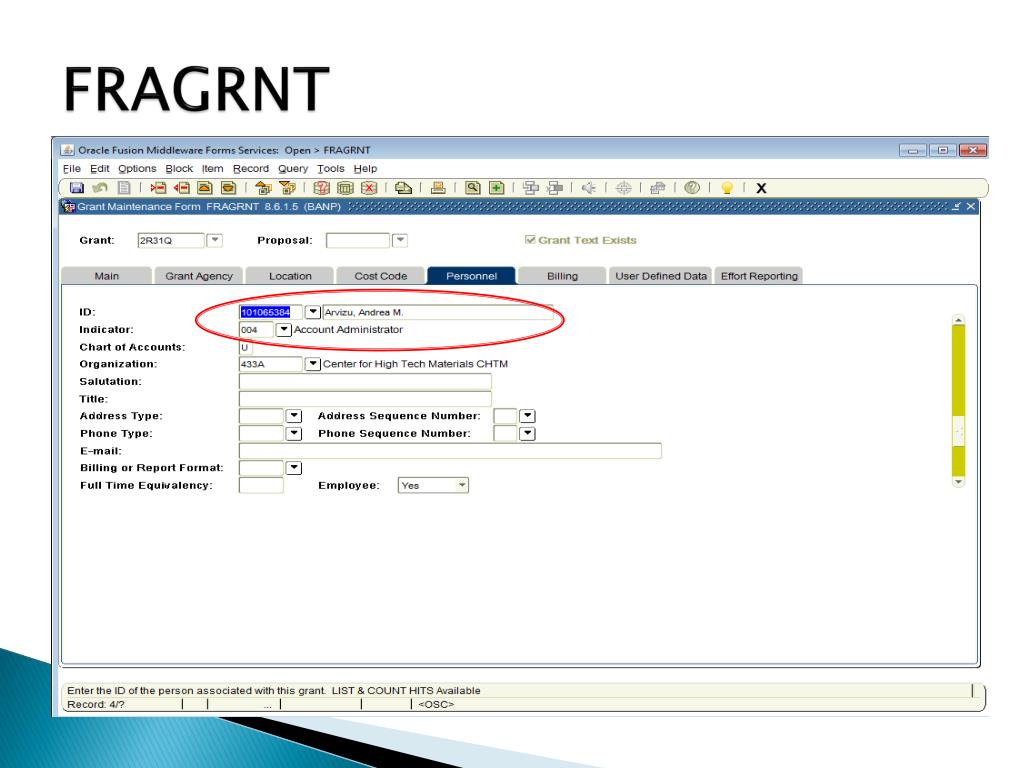Open View/Send Message toolbar icon
The image size is (1024, 768).
point(404,188)
